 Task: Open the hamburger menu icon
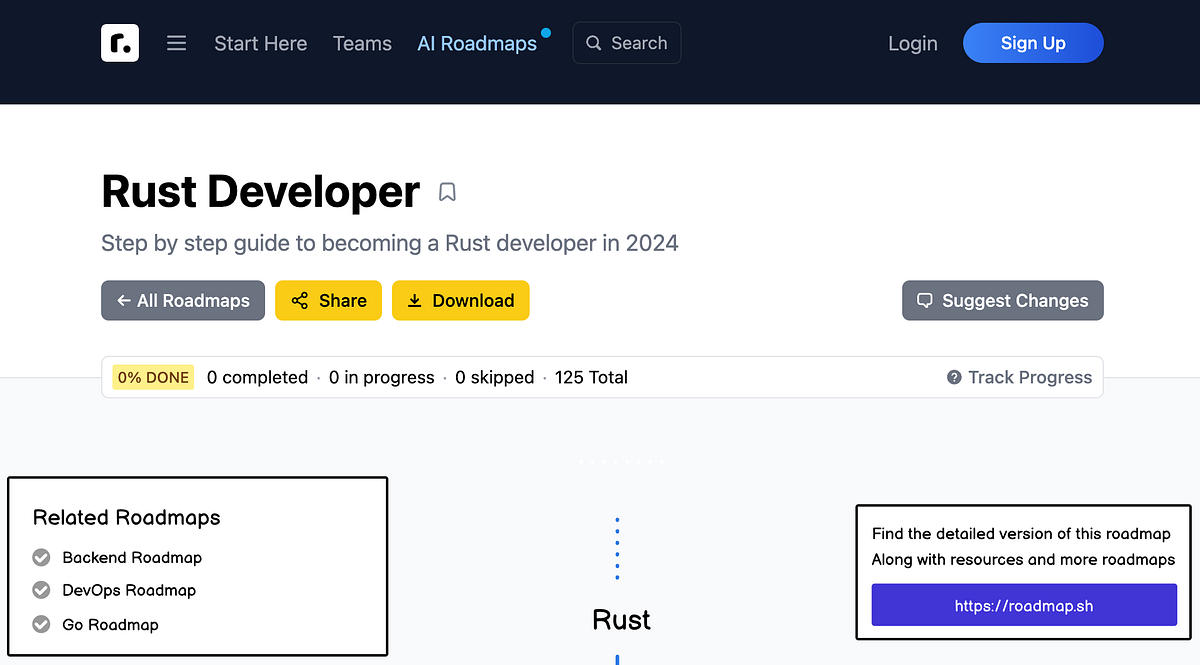click(x=176, y=43)
